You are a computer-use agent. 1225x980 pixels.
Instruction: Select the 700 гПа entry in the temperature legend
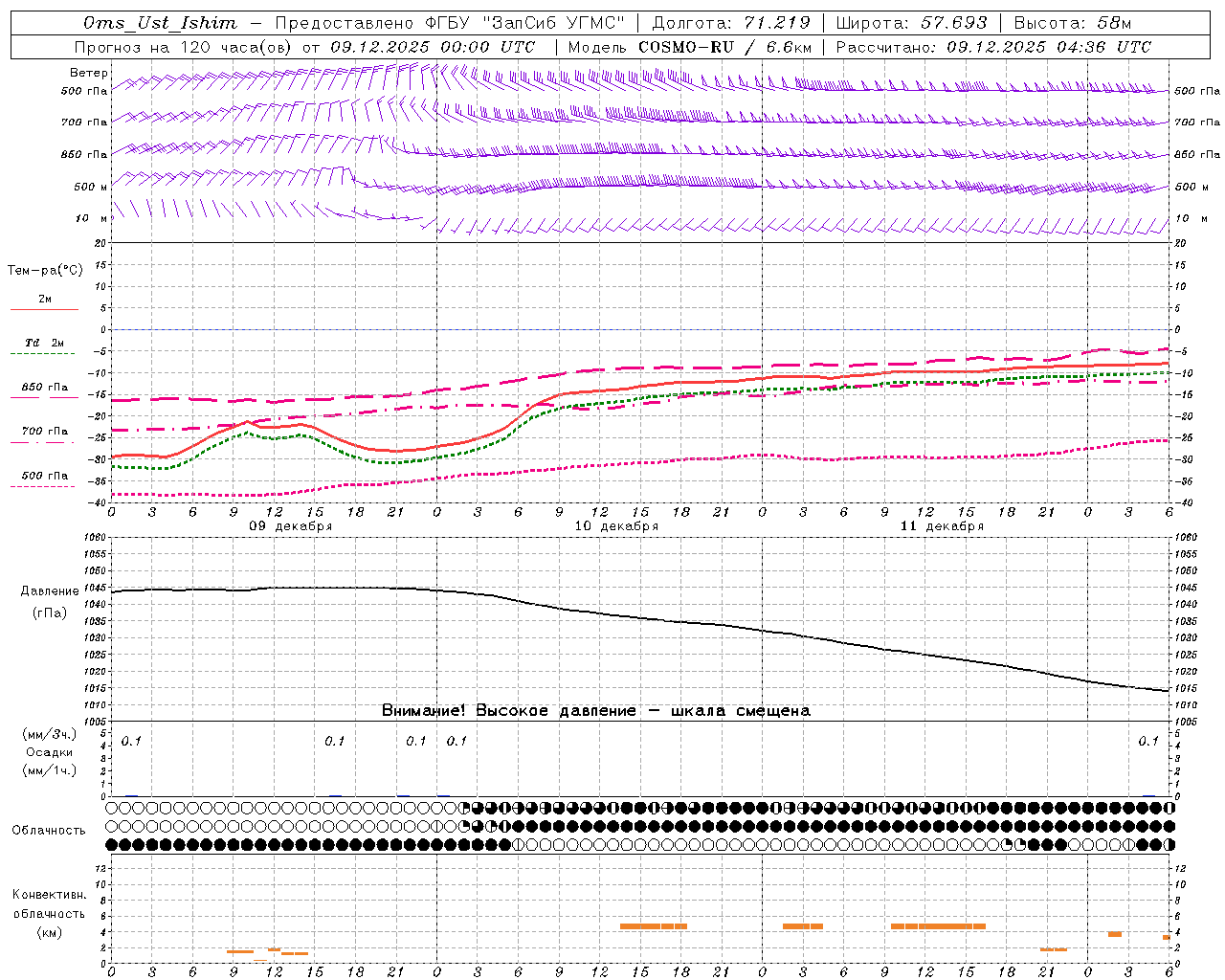(44, 432)
